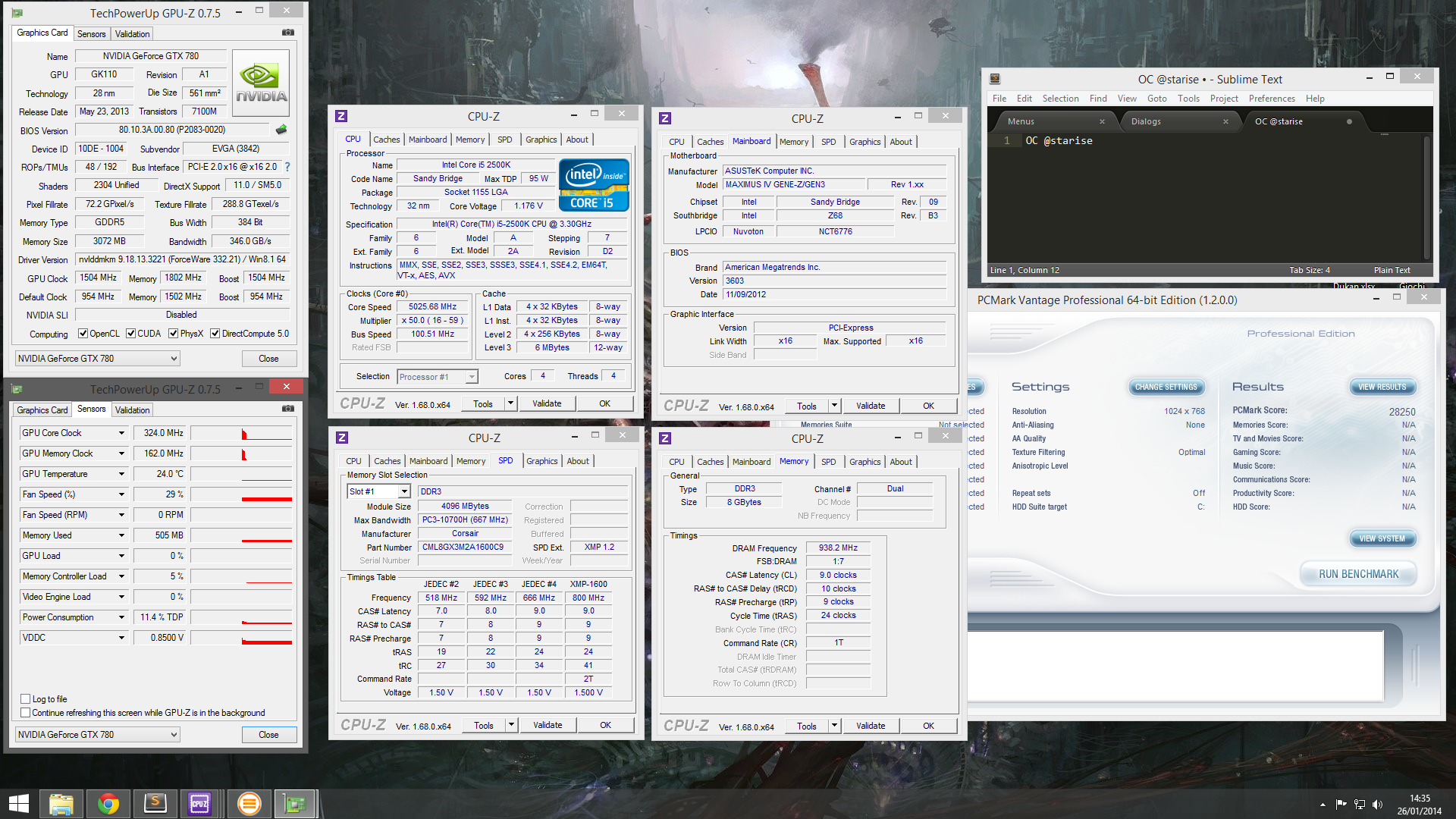Open the Graphics tab in the CPU-Z Mainboard window
Screen dimensions: 1456x819
(x=865, y=142)
